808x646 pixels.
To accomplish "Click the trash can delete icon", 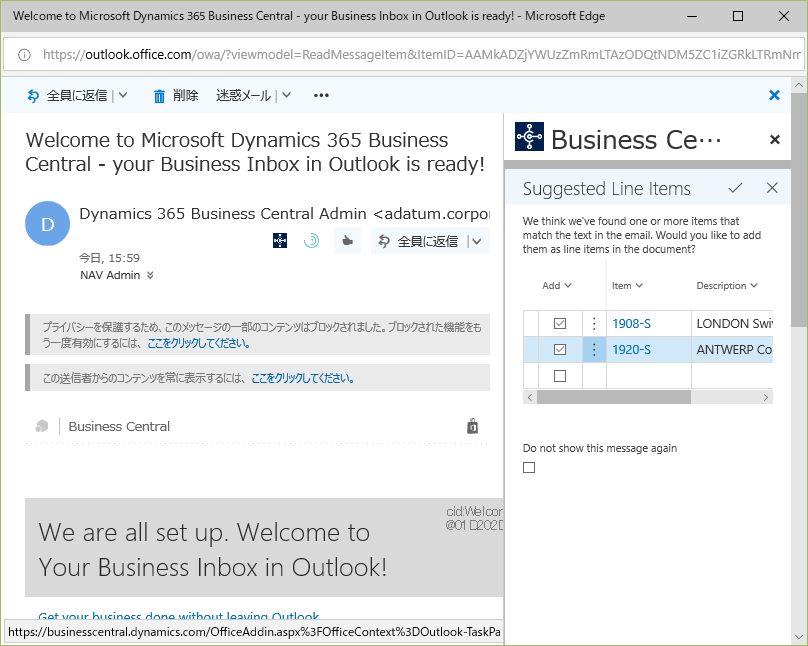I will (159, 96).
